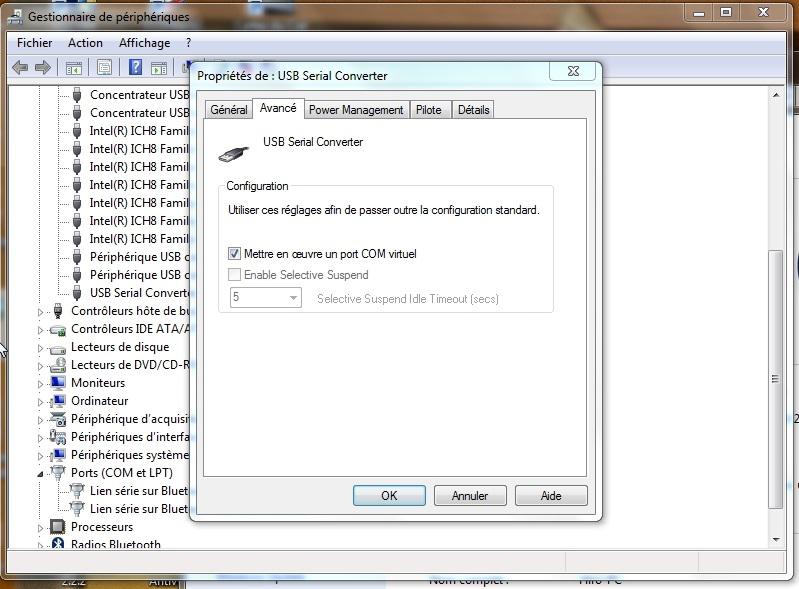Switch to the Pilote tab
Image resolution: width=799 pixels, height=589 pixels.
coord(429,110)
